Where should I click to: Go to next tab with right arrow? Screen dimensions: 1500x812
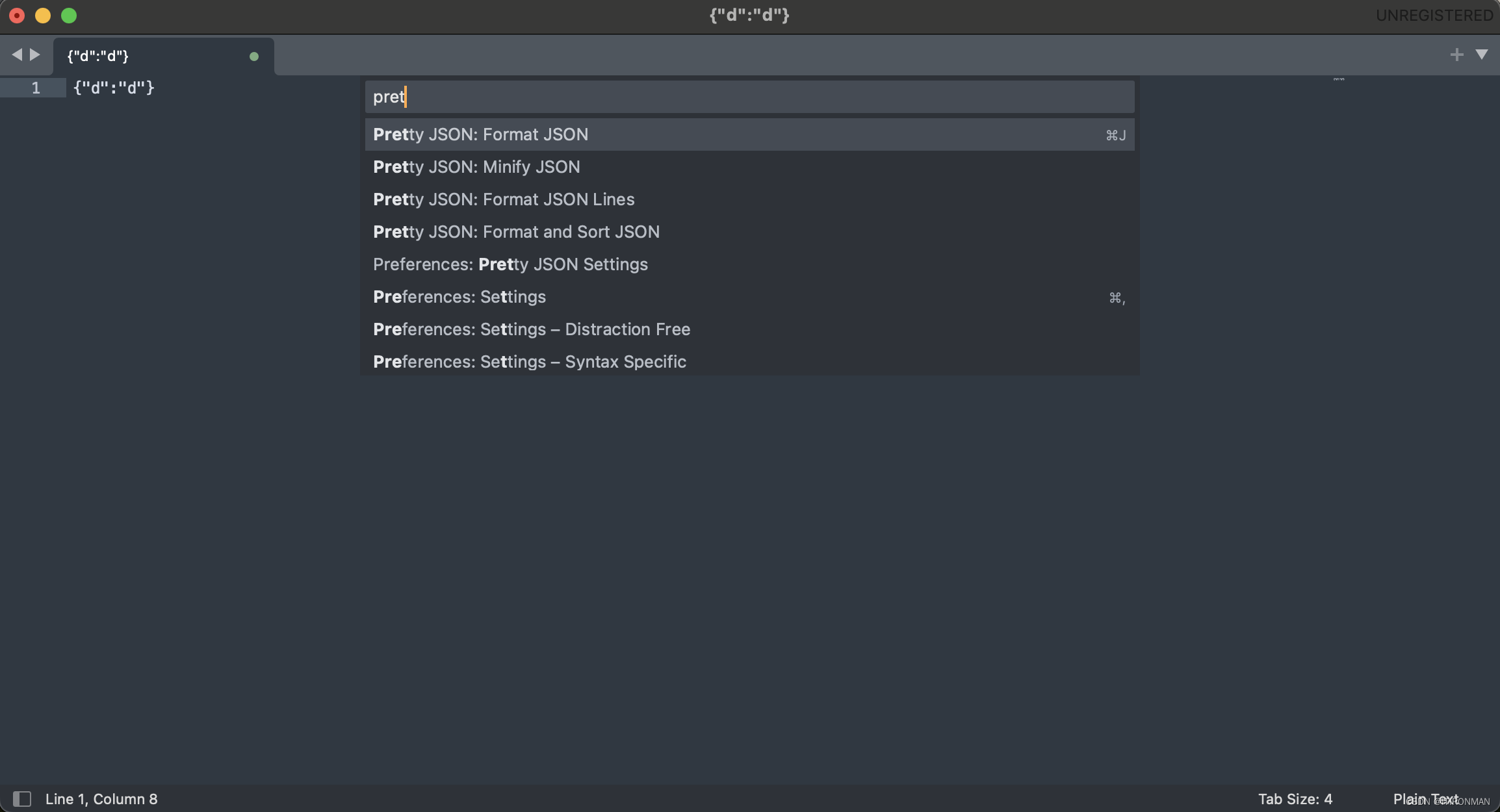pos(35,55)
